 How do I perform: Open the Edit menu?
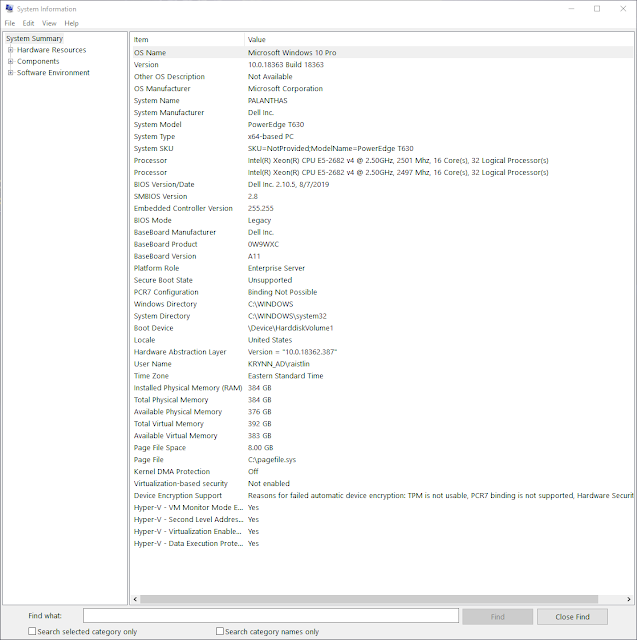tap(28, 23)
